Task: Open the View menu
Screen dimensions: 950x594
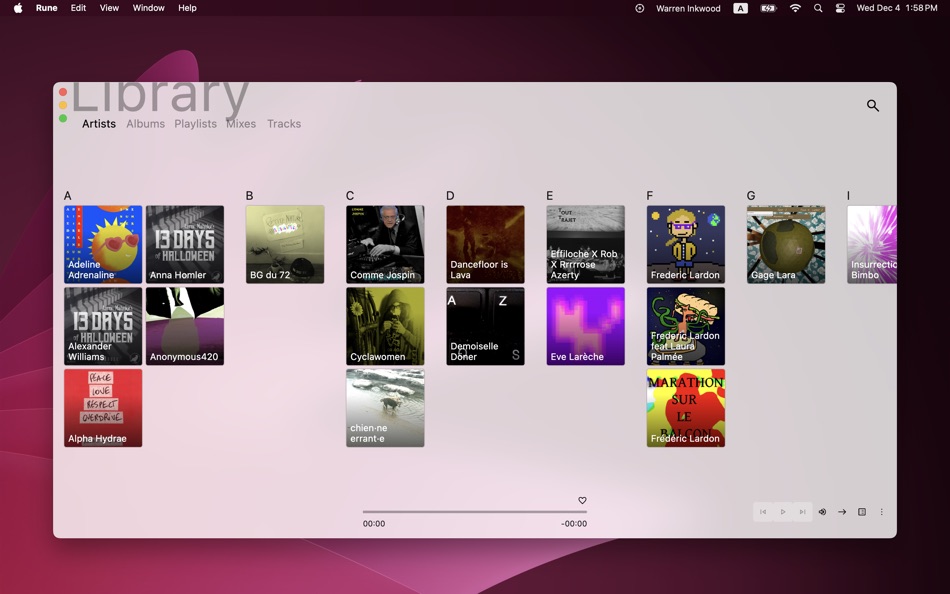Action: click(x=109, y=8)
